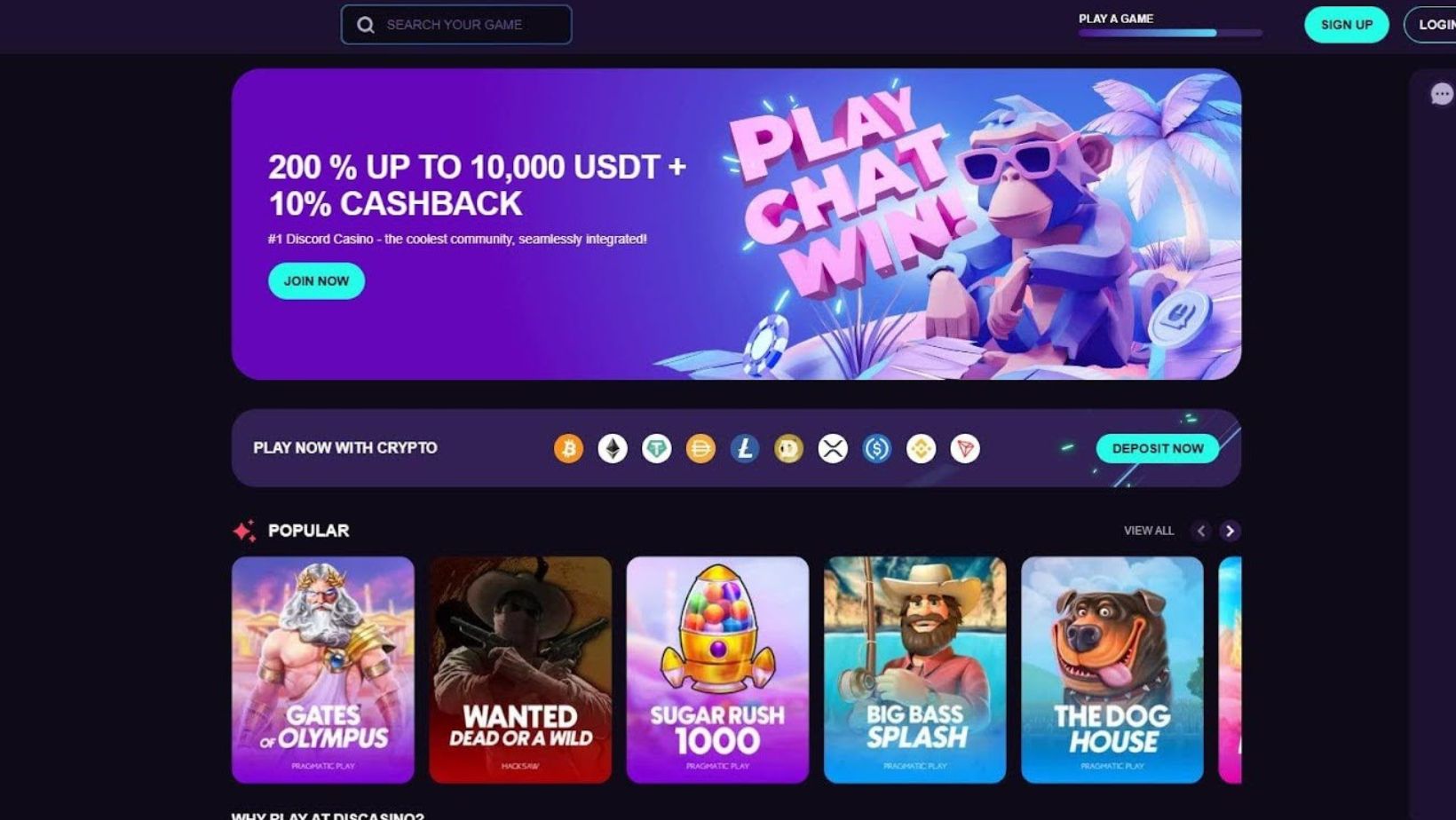Select the Ethereum crypto icon
This screenshot has height=820, width=1456.
coord(613,448)
